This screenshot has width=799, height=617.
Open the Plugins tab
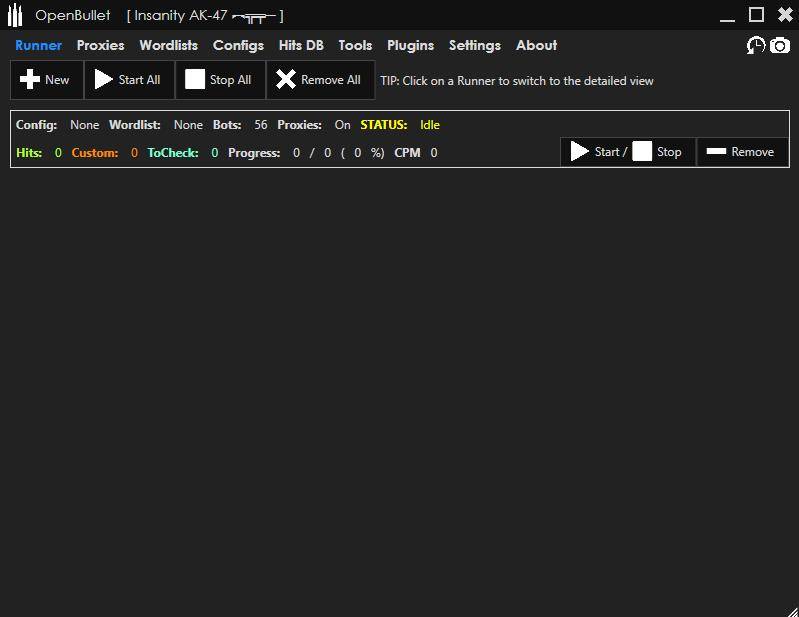[410, 45]
